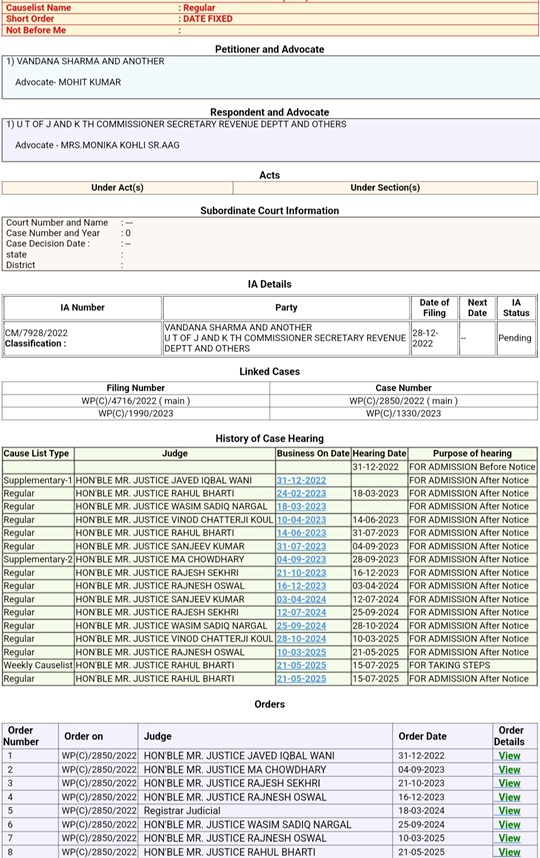Select "Advocate- MOHIT KUMAR" text

(x=68, y=82)
